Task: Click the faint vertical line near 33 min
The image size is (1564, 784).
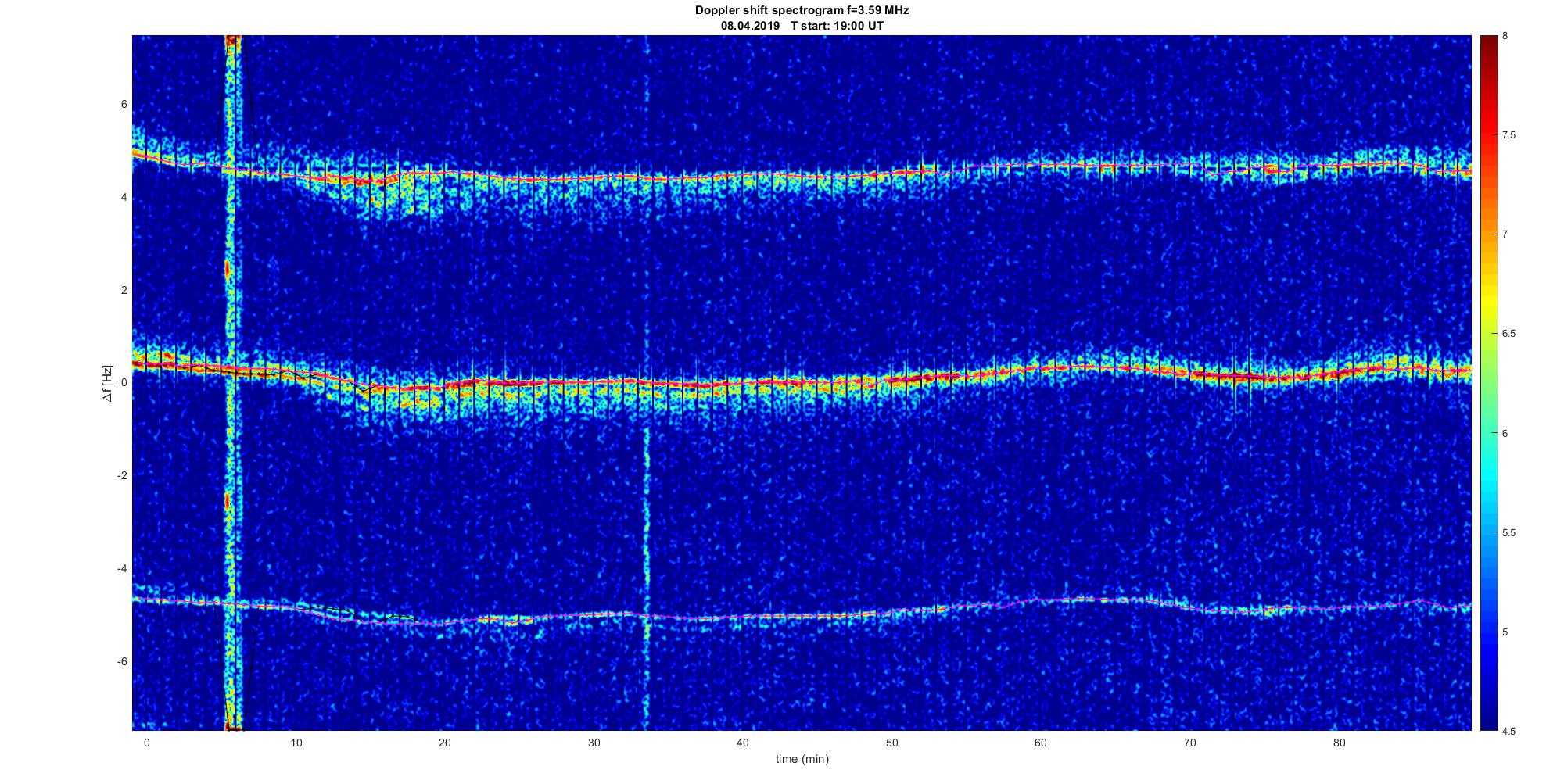Action: click(646, 383)
